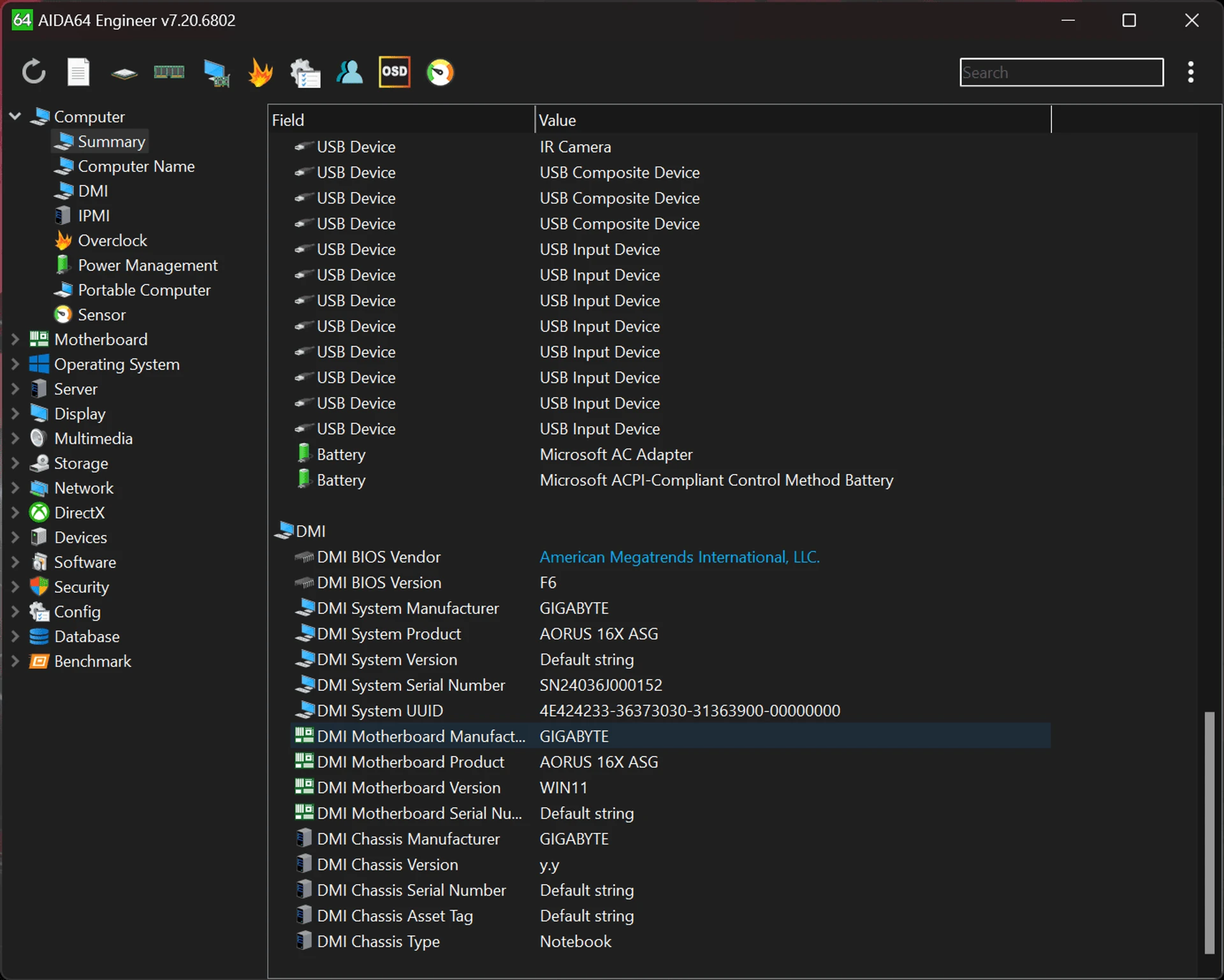This screenshot has height=980, width=1224.
Task: Select the DMI System Serial Number row
Action: click(671, 685)
